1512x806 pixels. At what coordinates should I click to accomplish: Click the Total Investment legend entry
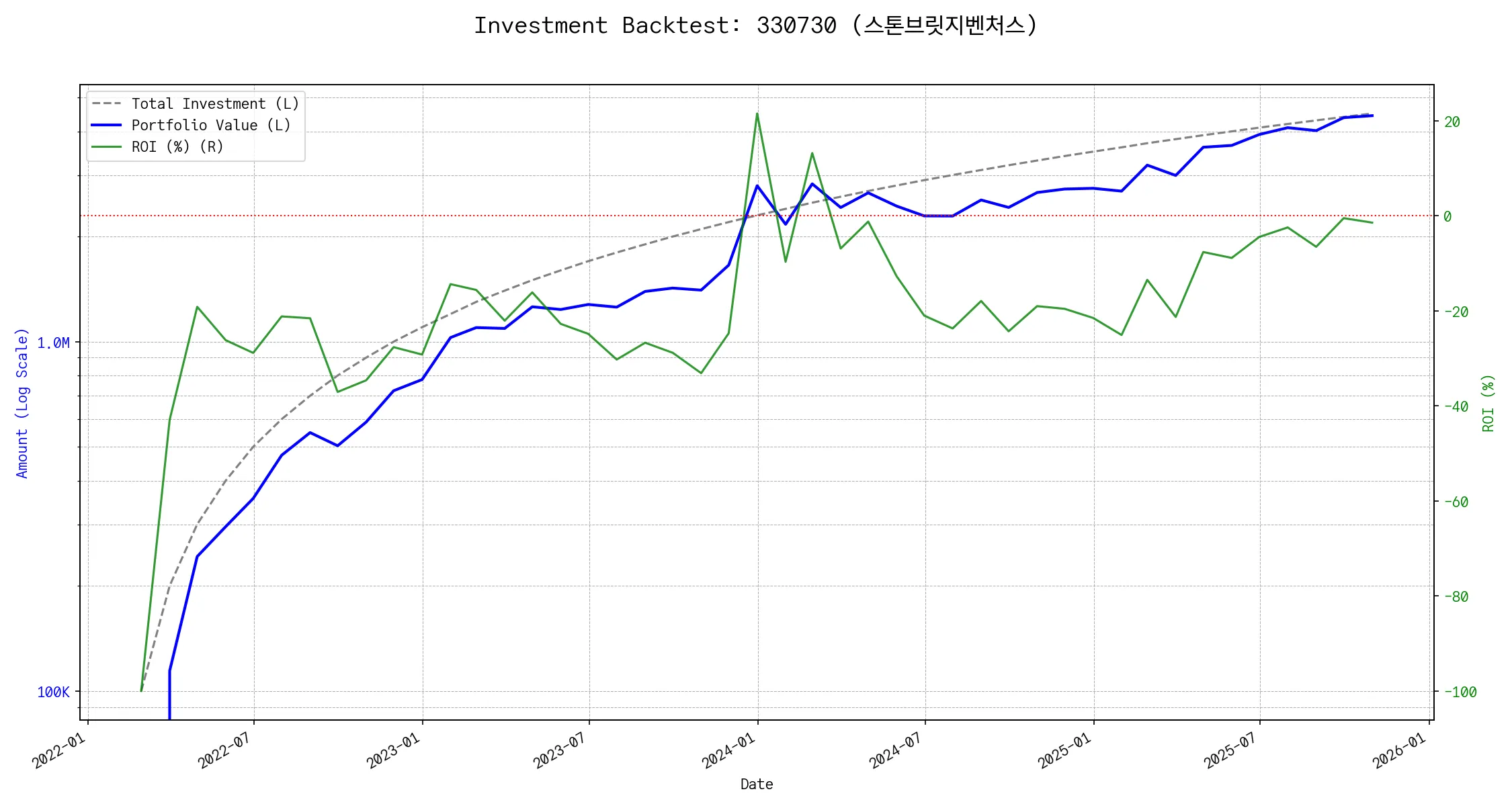tap(215, 103)
